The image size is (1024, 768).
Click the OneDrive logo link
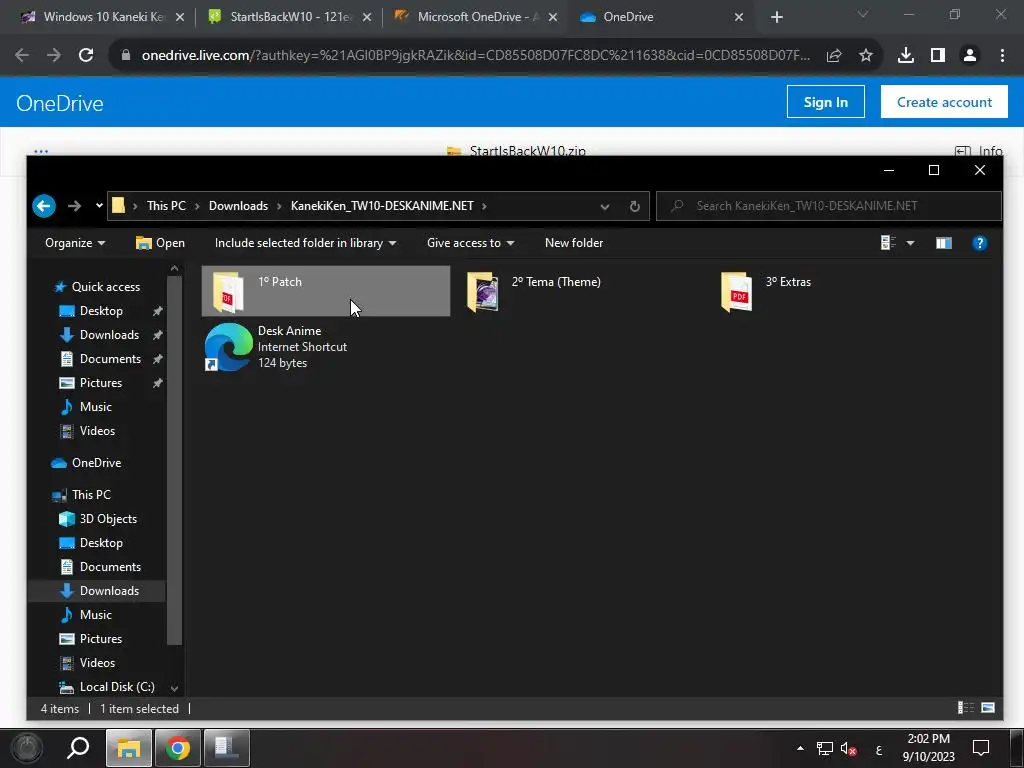pos(59,103)
